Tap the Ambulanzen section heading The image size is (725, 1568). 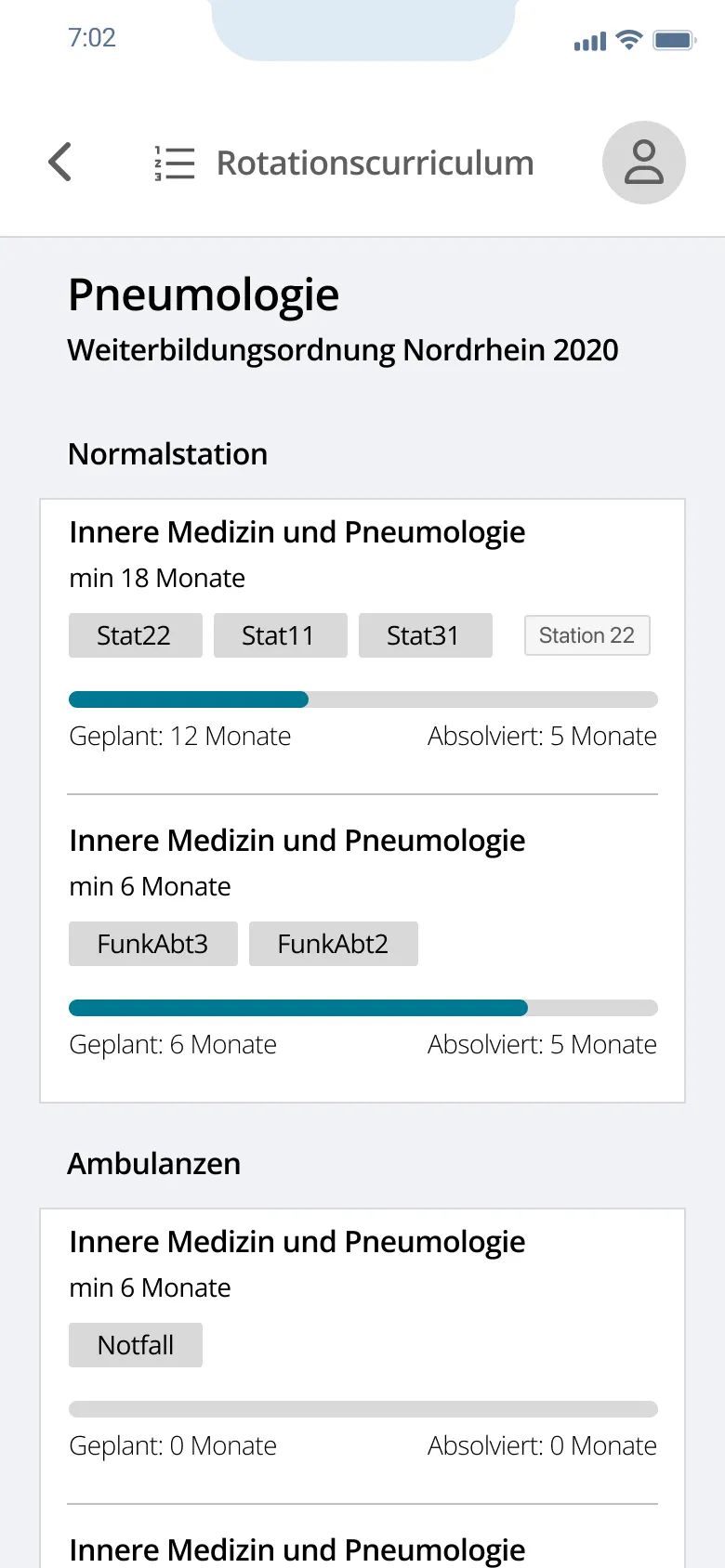click(153, 1164)
